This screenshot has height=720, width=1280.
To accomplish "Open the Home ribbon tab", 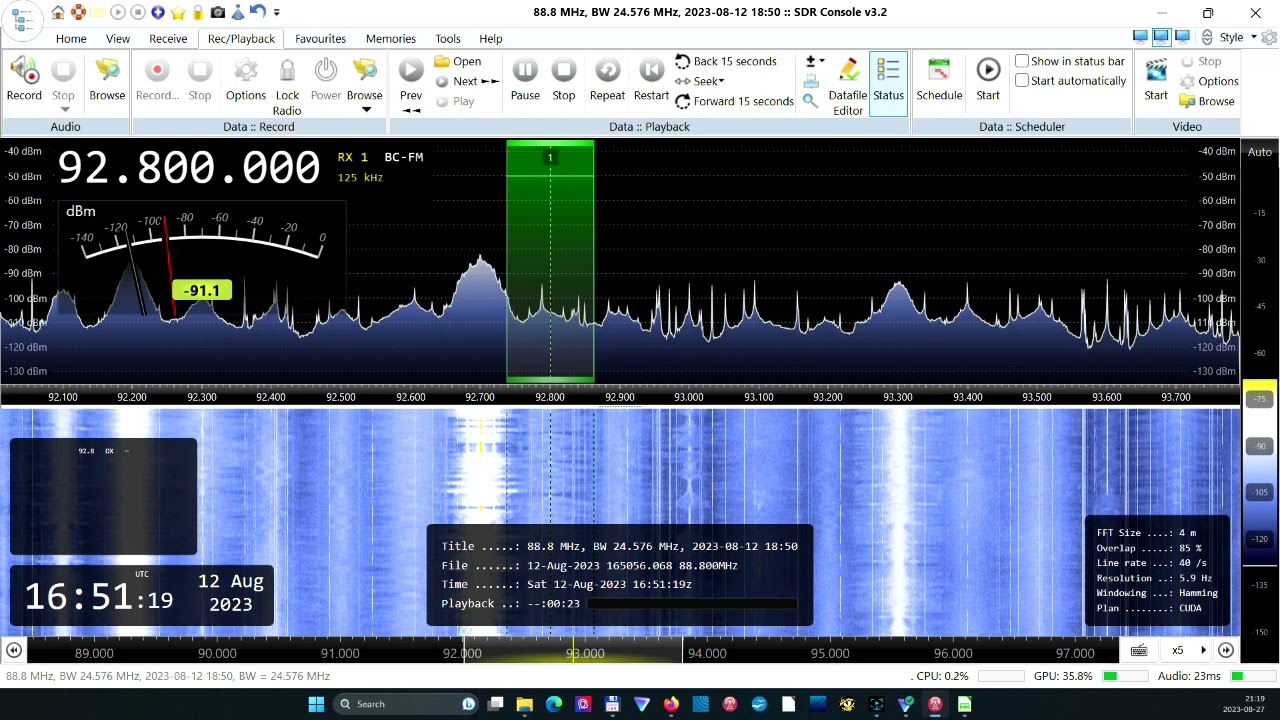I will coord(71,39).
